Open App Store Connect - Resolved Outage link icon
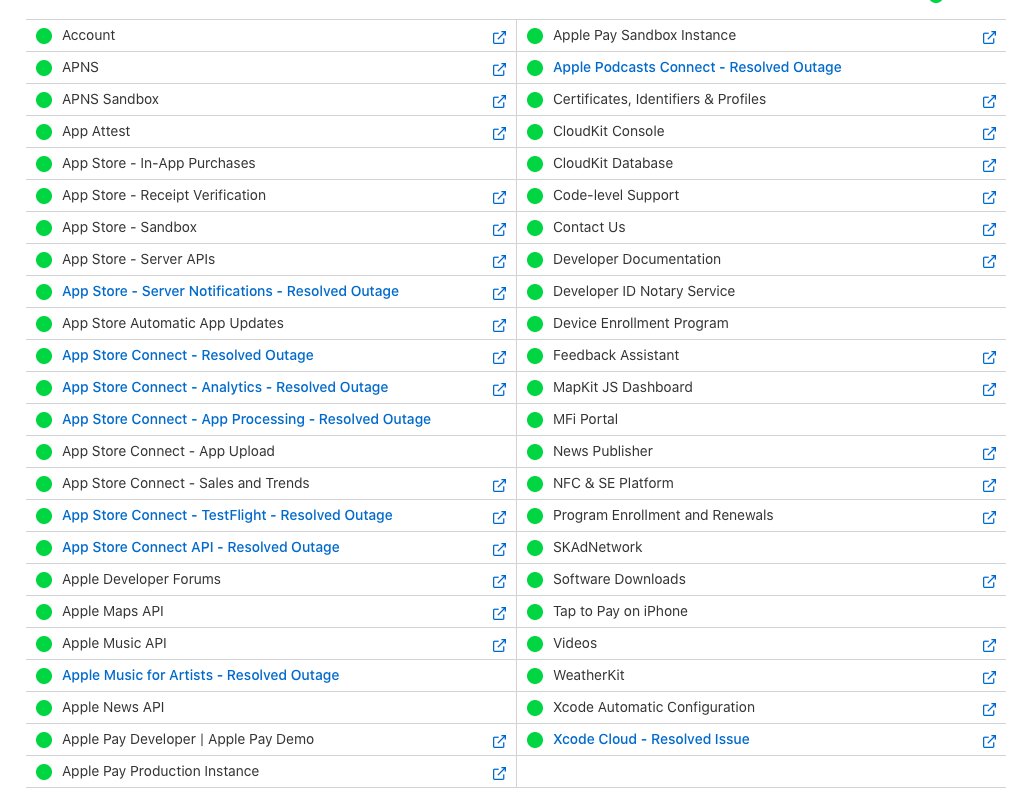Viewport: 1021px width, 795px height. coord(499,357)
